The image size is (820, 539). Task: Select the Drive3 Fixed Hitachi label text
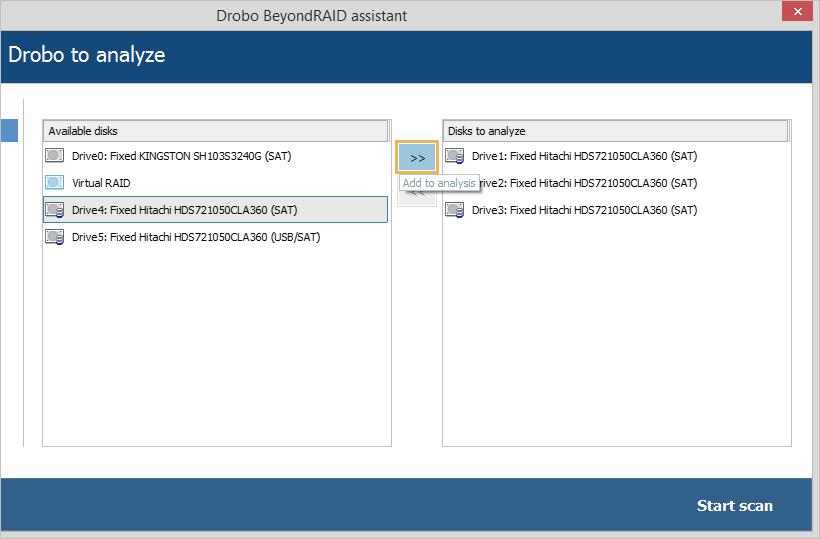[584, 210]
